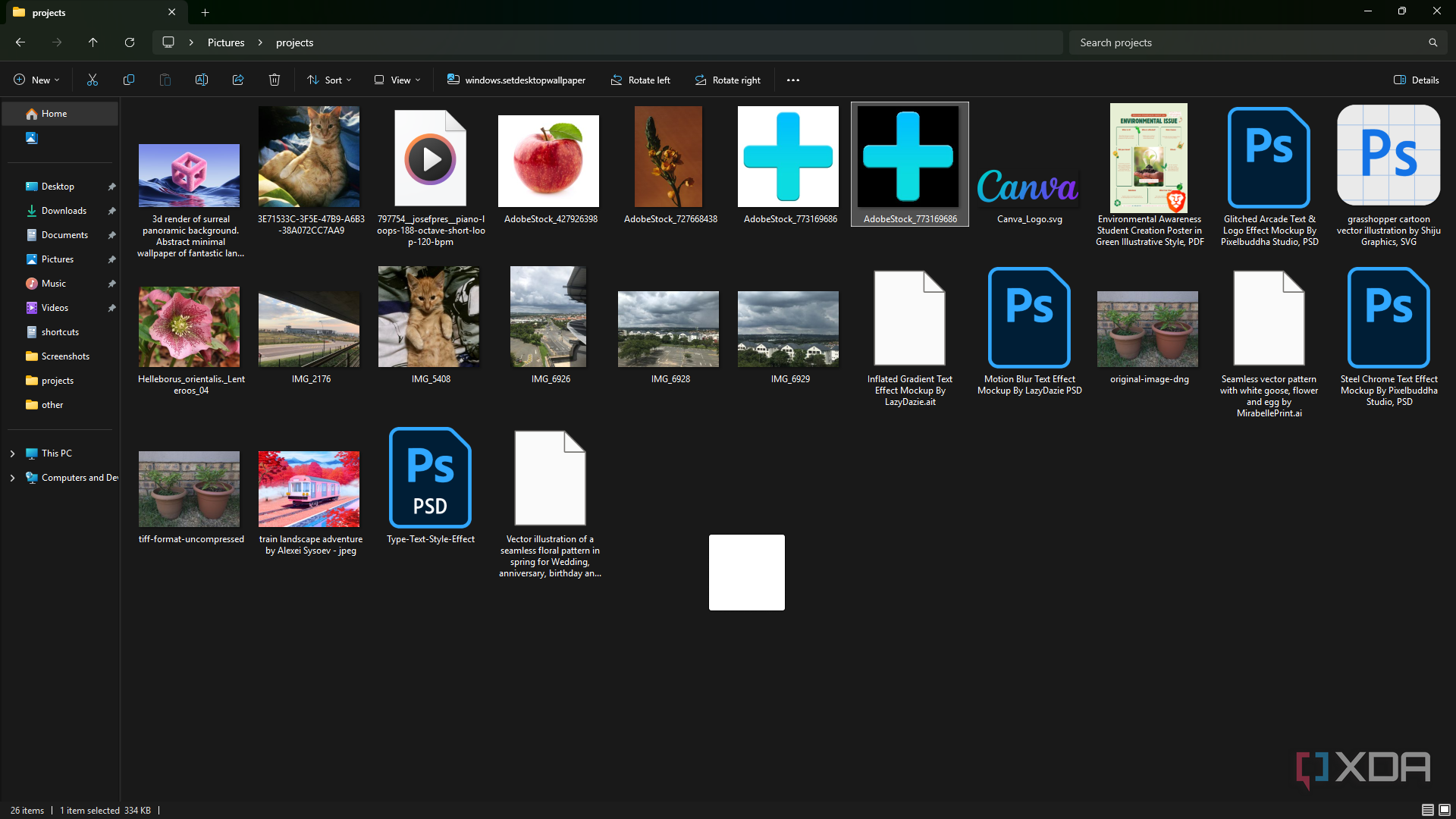Switch to thumbnail view from status bar

pyautogui.click(x=1445, y=810)
